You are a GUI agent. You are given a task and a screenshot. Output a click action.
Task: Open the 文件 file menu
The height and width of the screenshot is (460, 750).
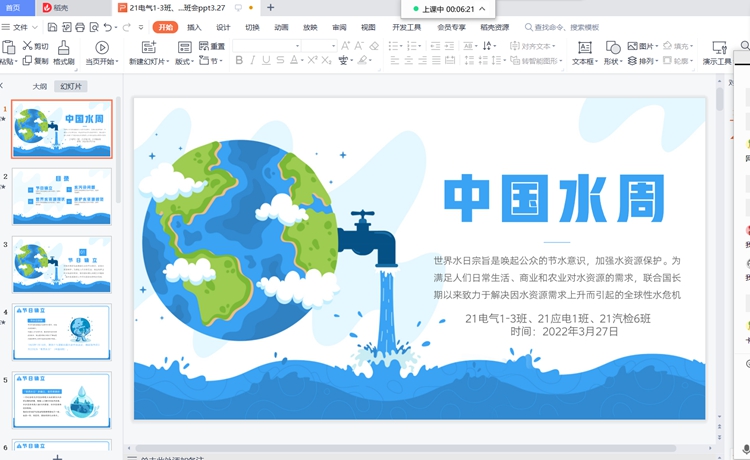20,27
